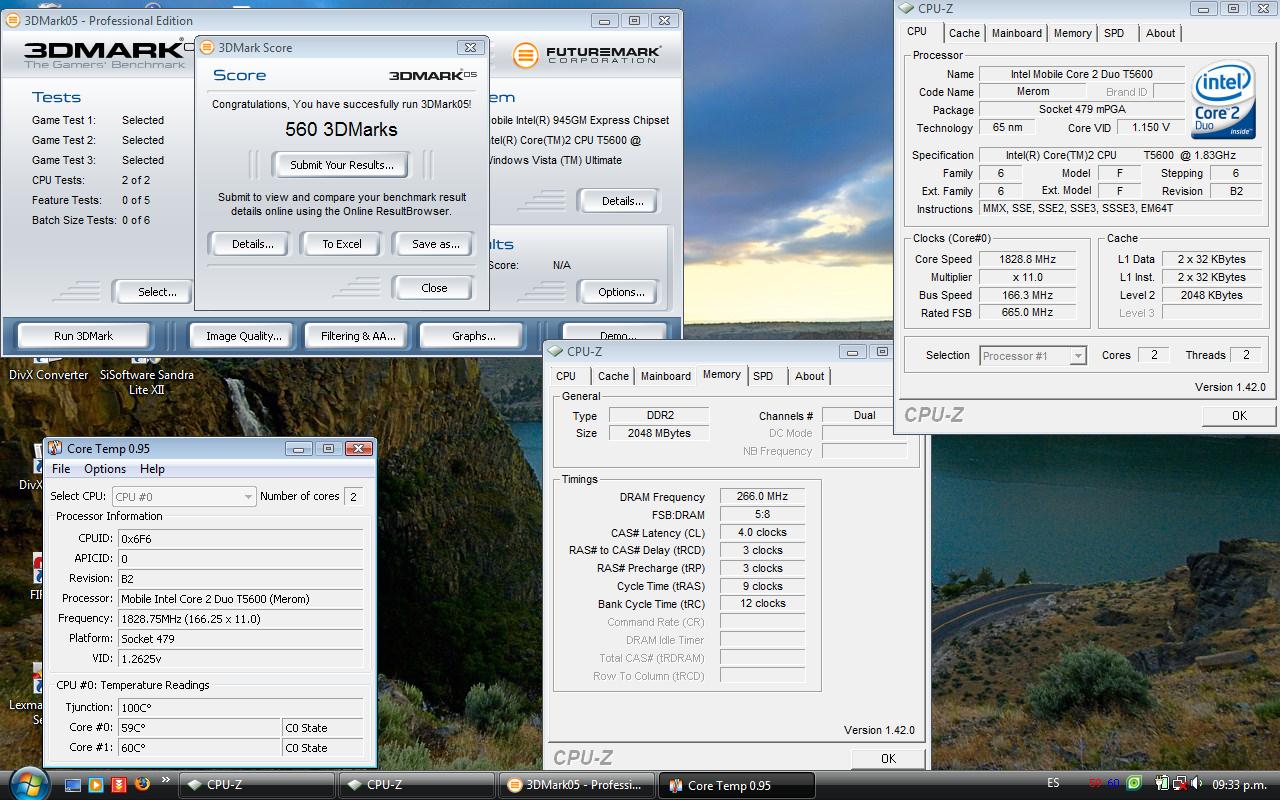The image size is (1280, 800).
Task: Switch to Core Temp 0.95 taskbar button
Action: coord(736,785)
